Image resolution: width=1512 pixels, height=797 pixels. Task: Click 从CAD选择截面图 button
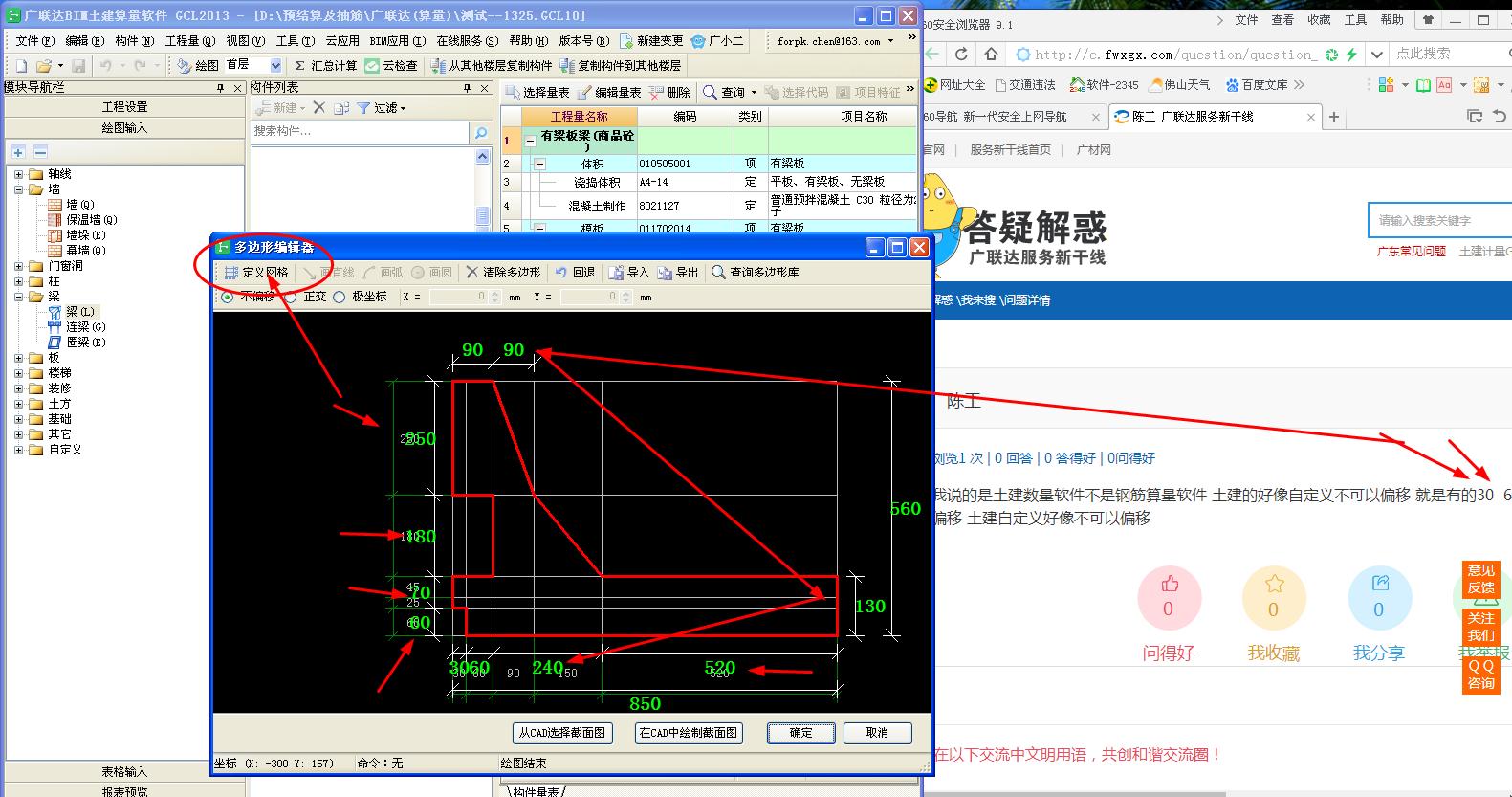[x=562, y=733]
